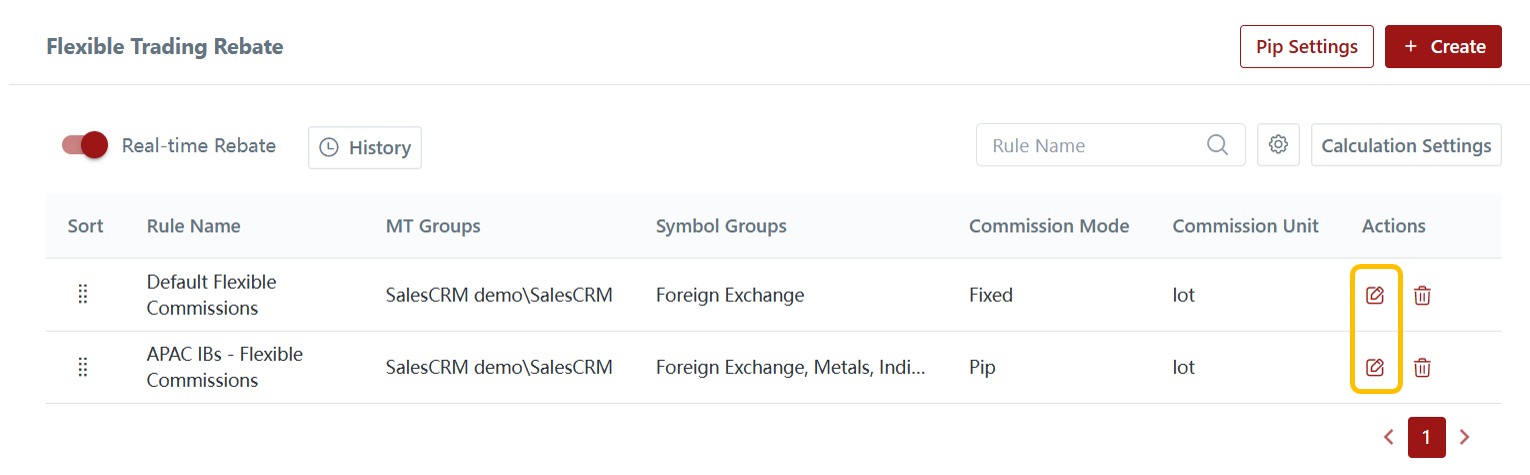Screen dimensions: 1530x475
Task: Click the truncated Symbol Groups cell for APAC IBs
Action: pyautogui.click(x=790, y=367)
